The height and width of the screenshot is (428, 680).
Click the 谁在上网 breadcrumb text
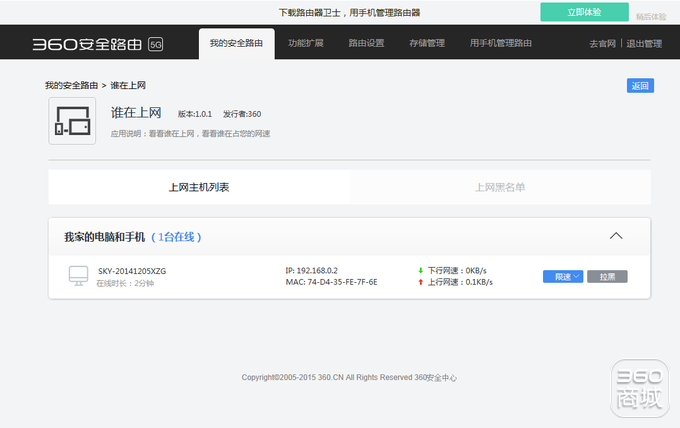(x=128, y=85)
